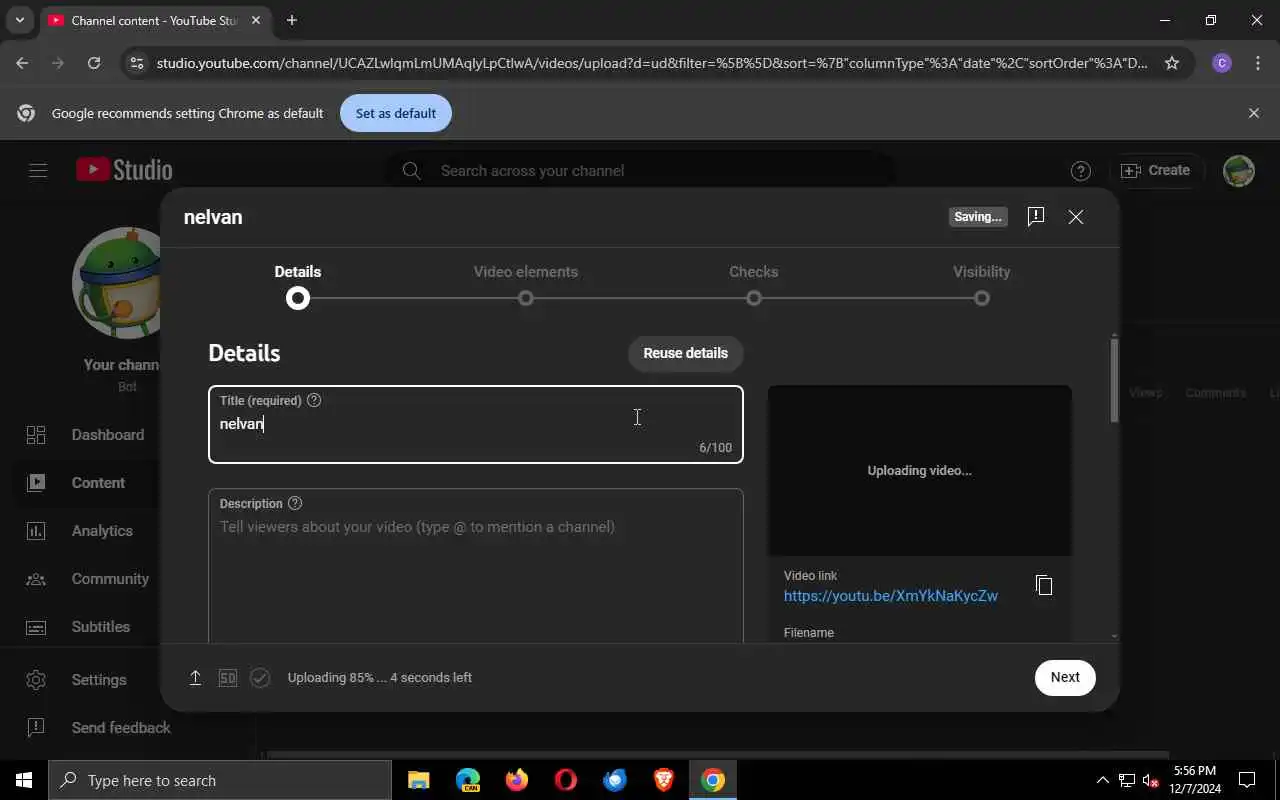The width and height of the screenshot is (1280, 800).
Task: Click the send feedback icon in dialog header
Action: point(1035,216)
